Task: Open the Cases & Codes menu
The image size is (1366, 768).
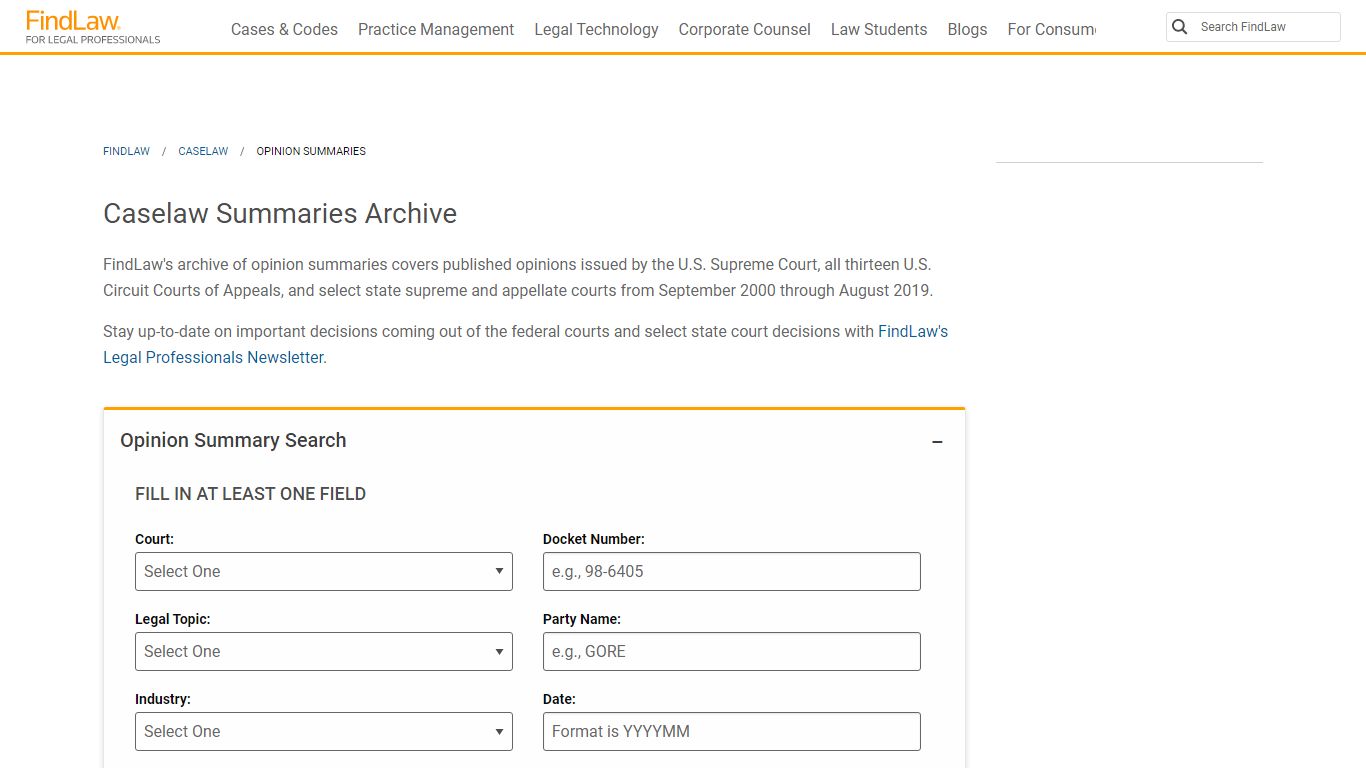Action: tap(284, 29)
